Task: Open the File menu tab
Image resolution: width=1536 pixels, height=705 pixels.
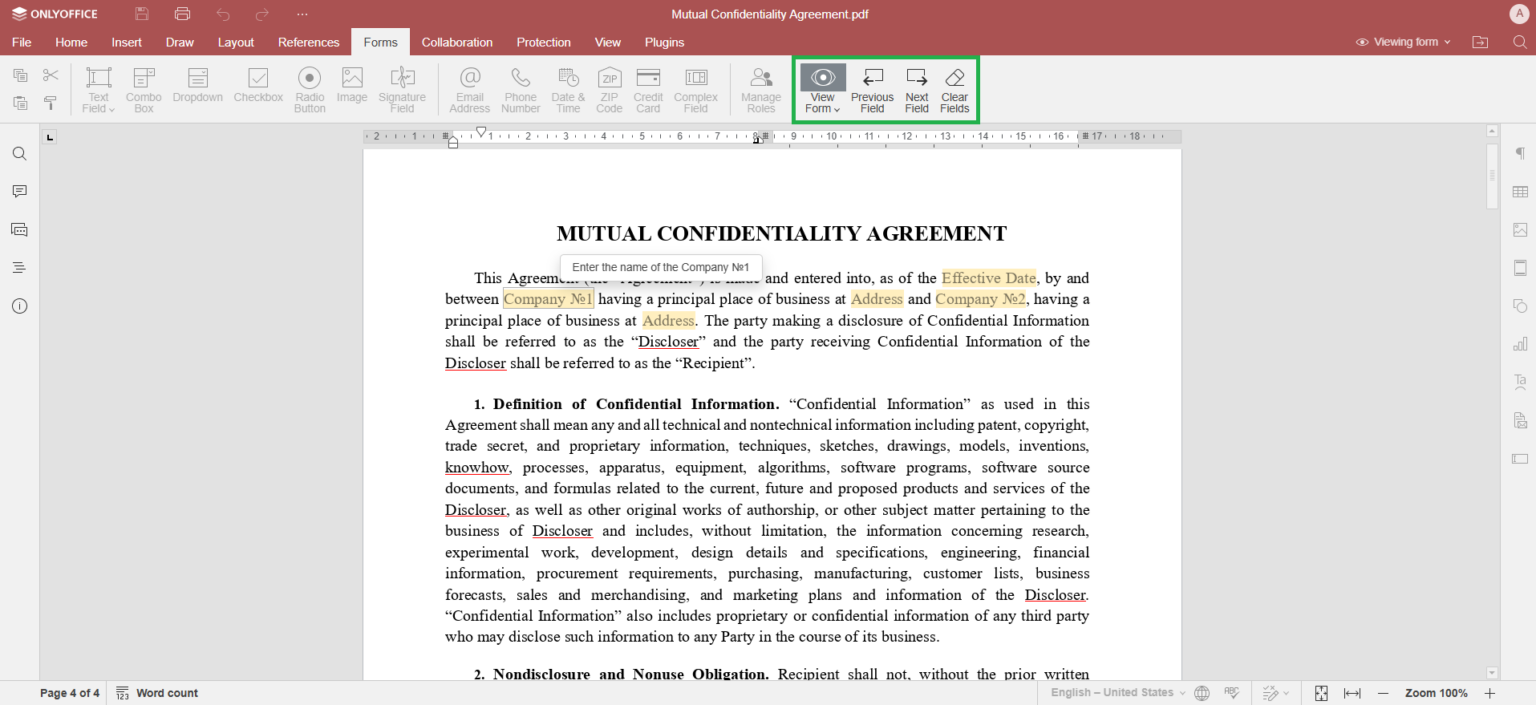Action: [x=21, y=42]
